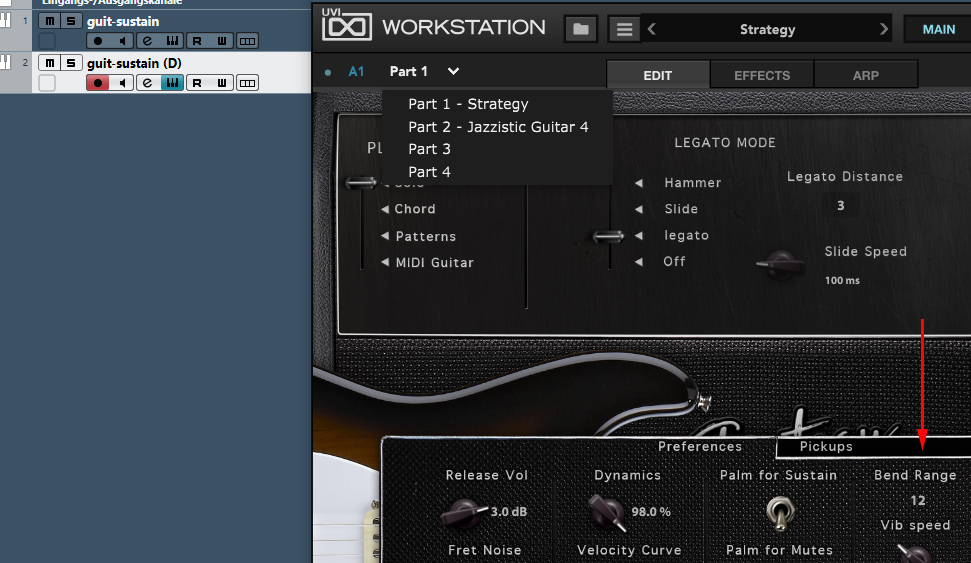Toggle monitor speaker on track 1 guit-sustain

point(123,41)
